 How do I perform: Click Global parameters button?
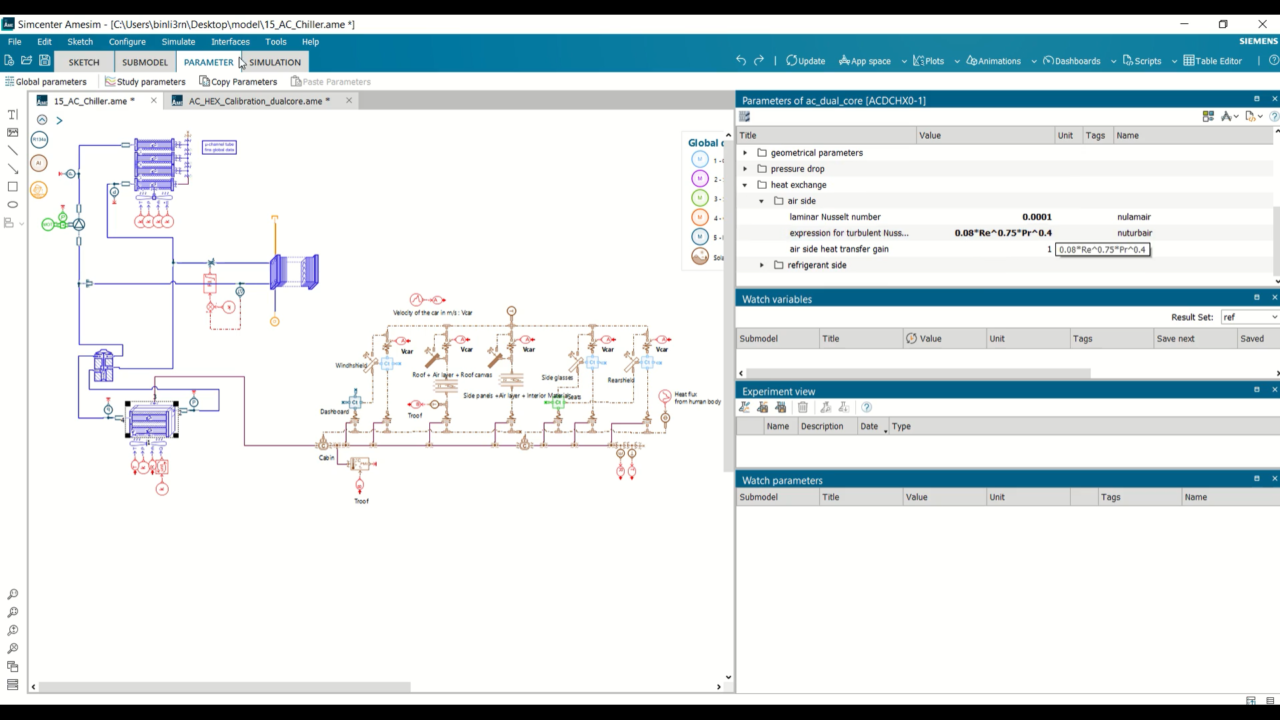pos(46,82)
